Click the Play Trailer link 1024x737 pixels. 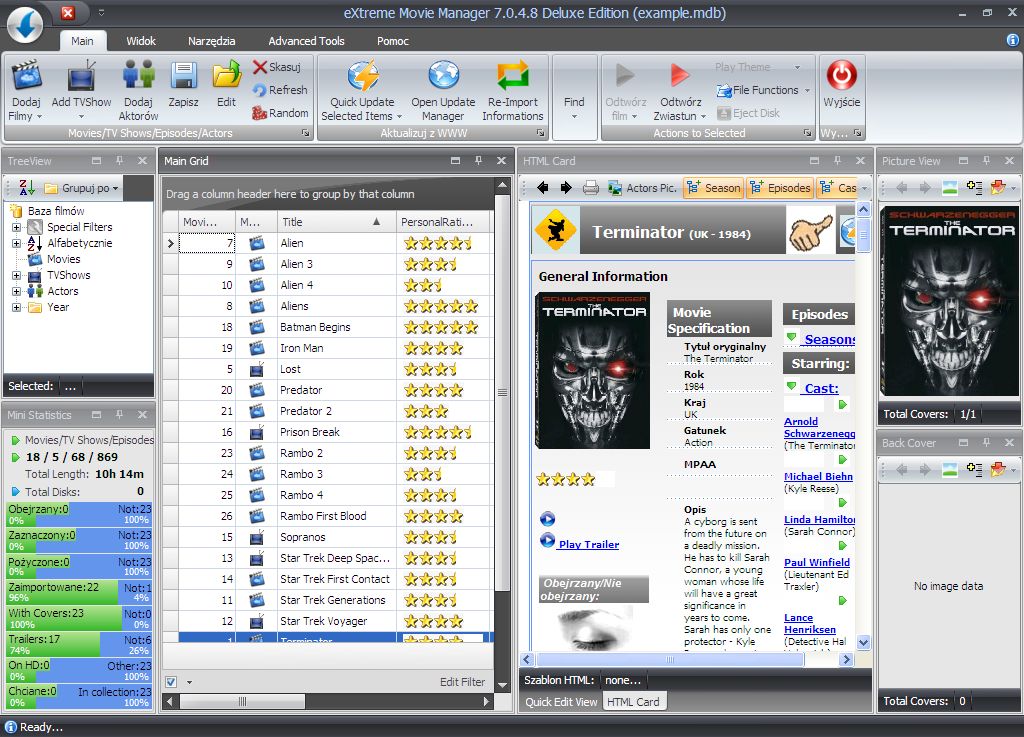pyautogui.click(x=589, y=544)
